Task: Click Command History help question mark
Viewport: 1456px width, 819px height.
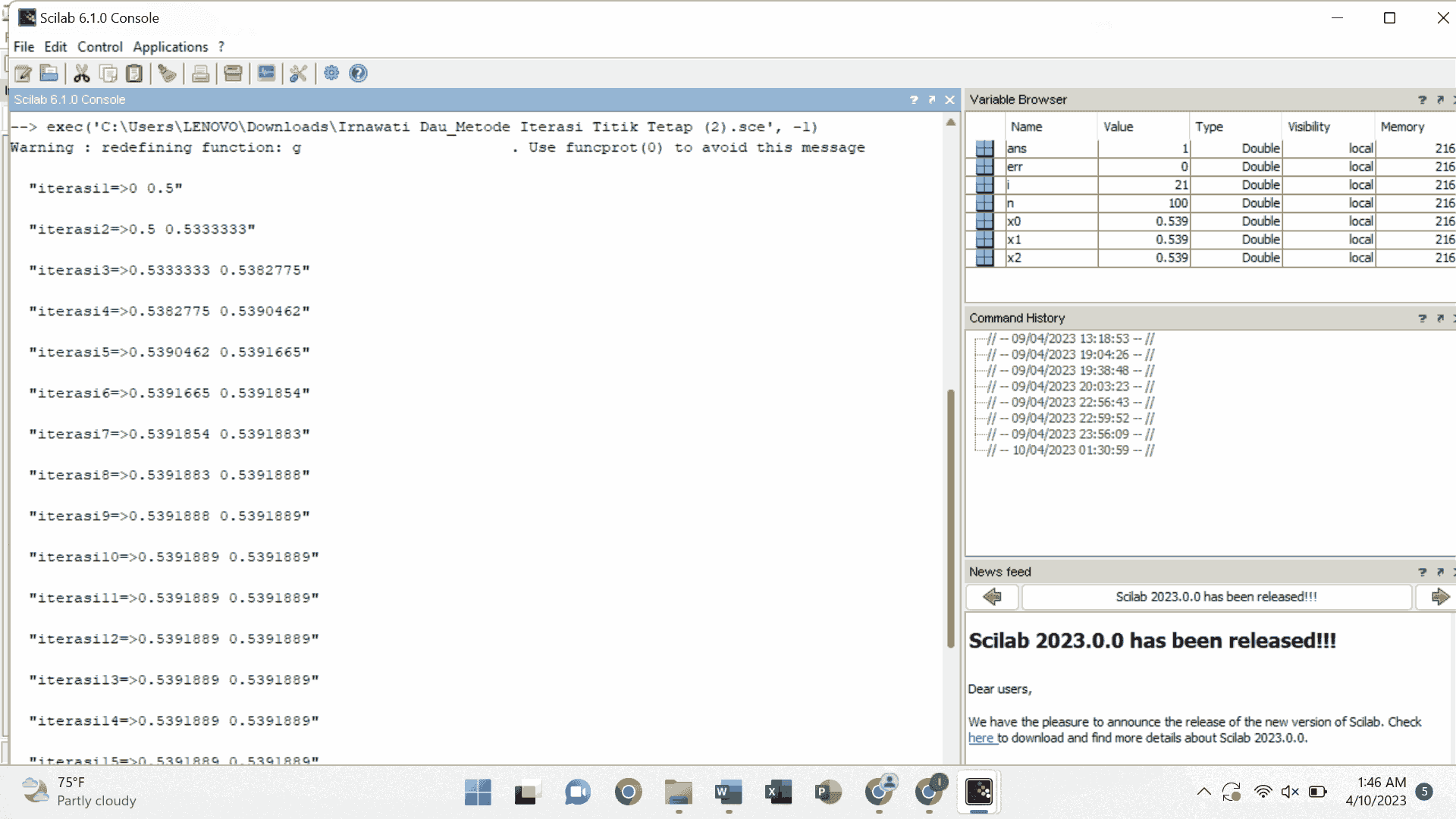Action: [x=1423, y=318]
